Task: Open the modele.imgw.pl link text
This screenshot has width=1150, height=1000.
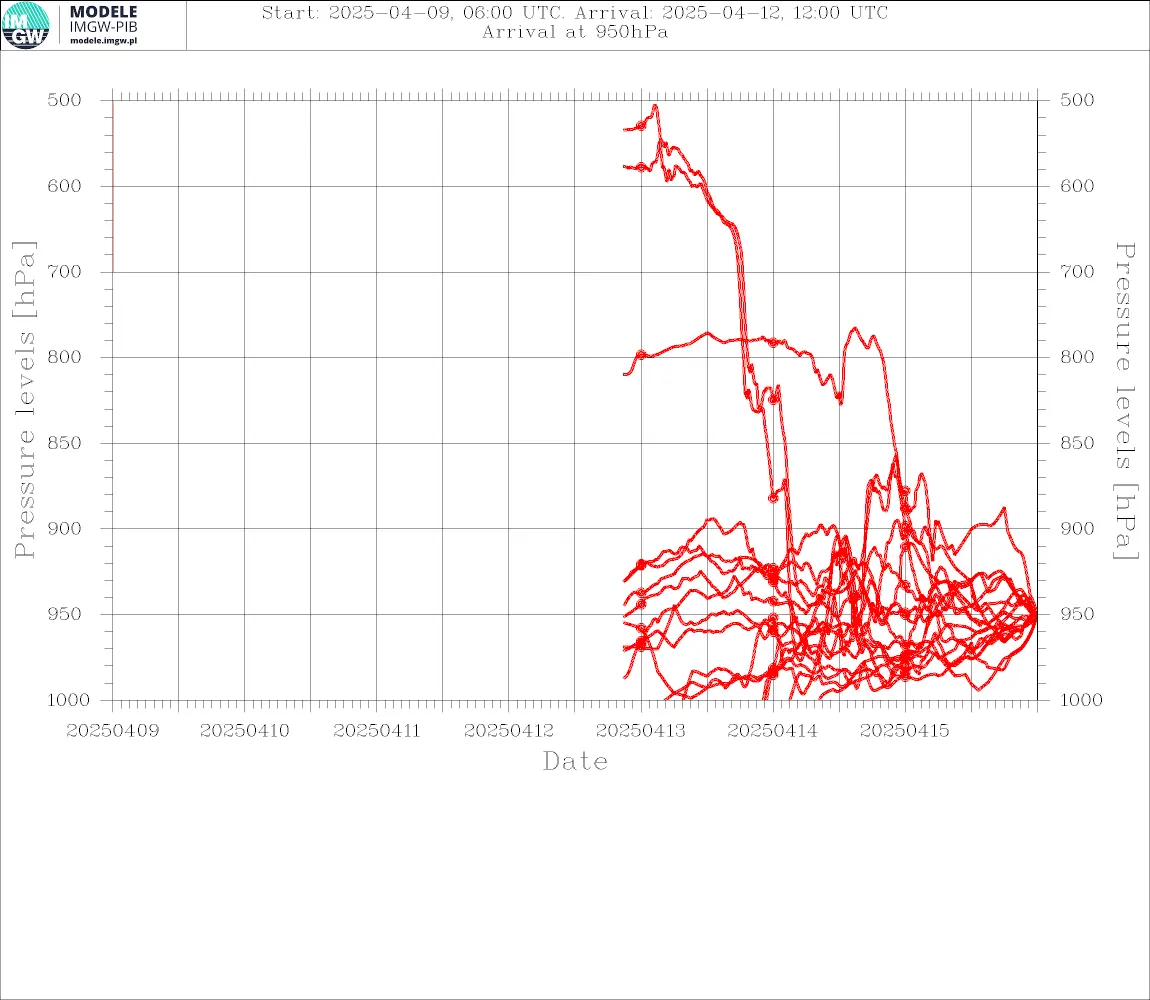Action: pos(103,41)
